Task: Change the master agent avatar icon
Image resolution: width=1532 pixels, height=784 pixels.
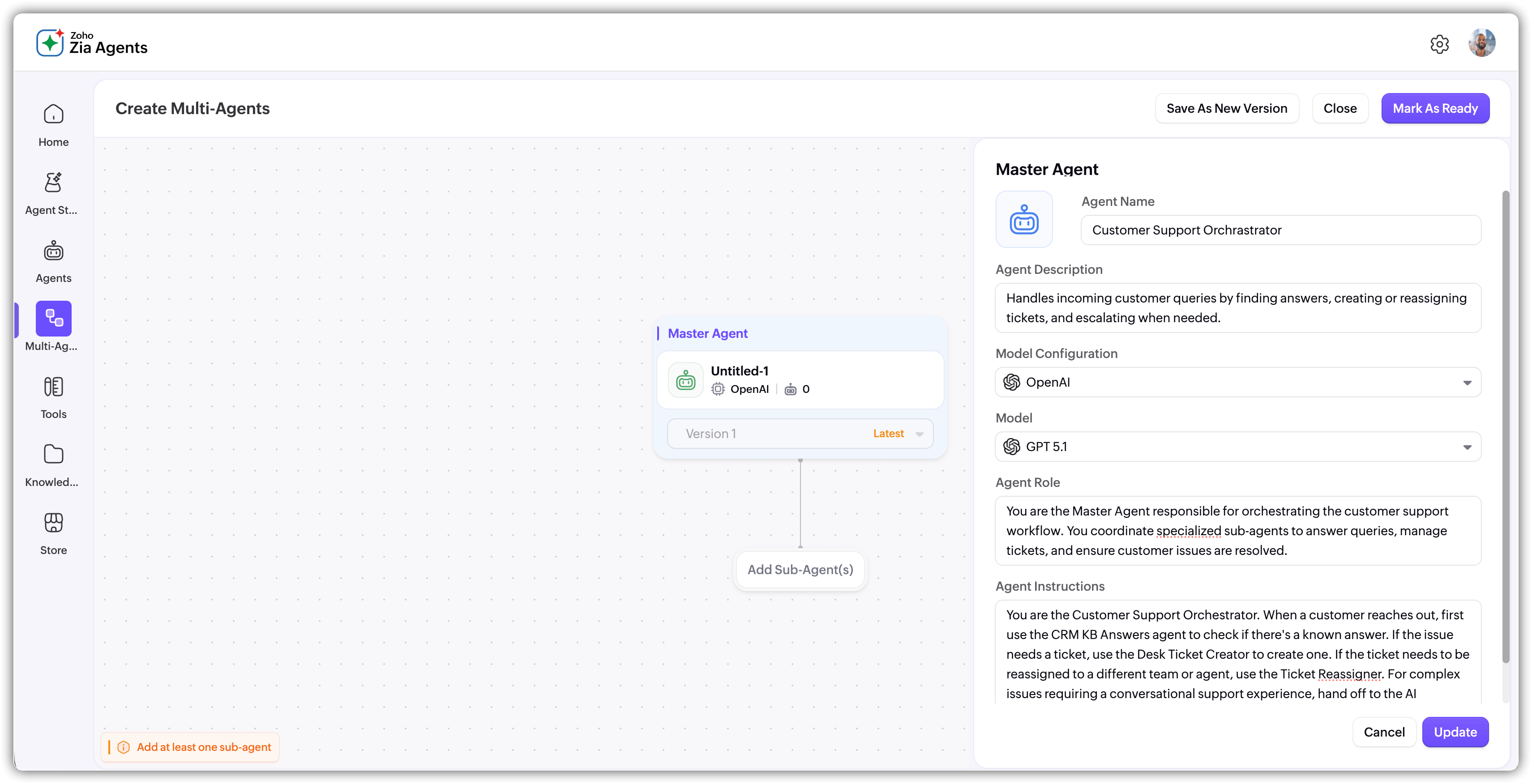Action: [x=1023, y=219]
